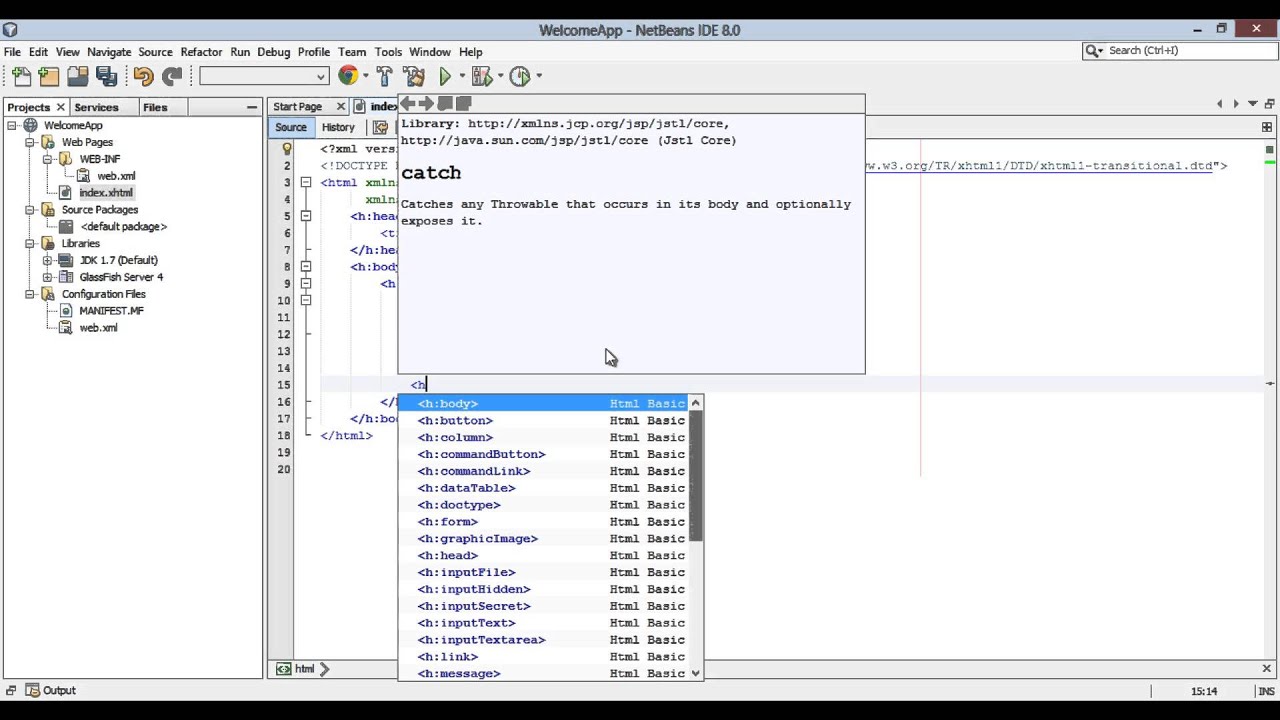Open the browser selection dropdown arrow
This screenshot has height=720, width=1280.
click(365, 76)
